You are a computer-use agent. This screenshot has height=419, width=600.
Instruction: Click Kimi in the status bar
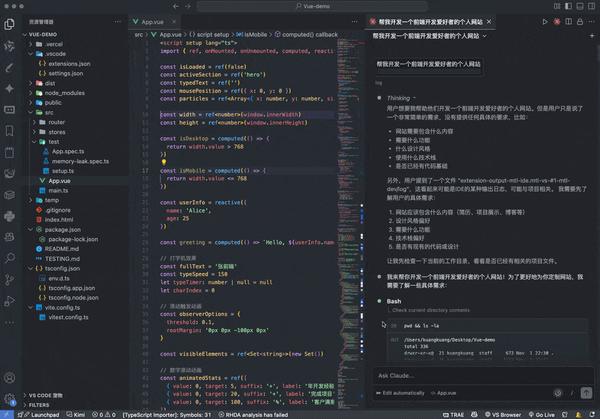click(x=76, y=415)
